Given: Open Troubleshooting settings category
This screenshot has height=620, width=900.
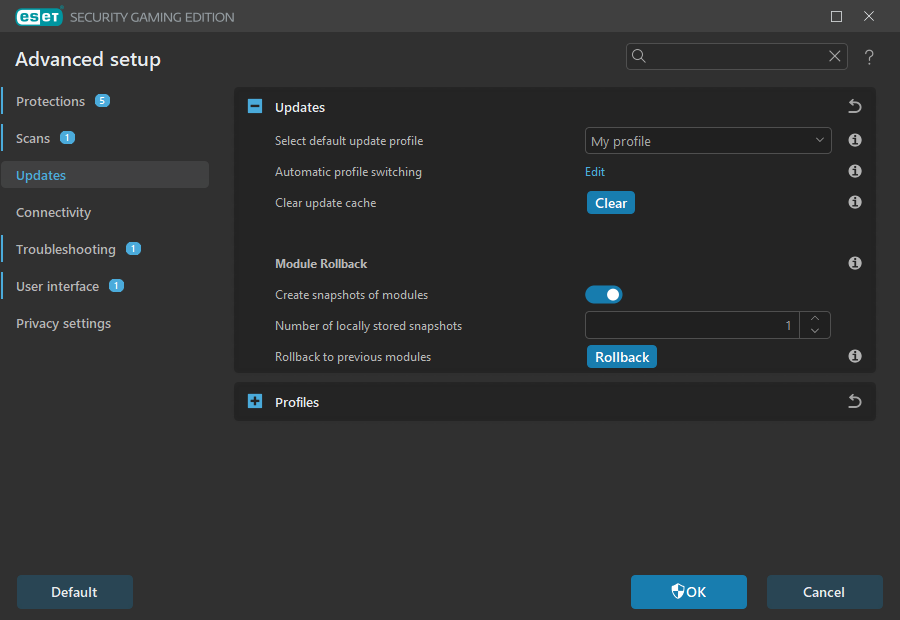Looking at the screenshot, I should 66,250.
